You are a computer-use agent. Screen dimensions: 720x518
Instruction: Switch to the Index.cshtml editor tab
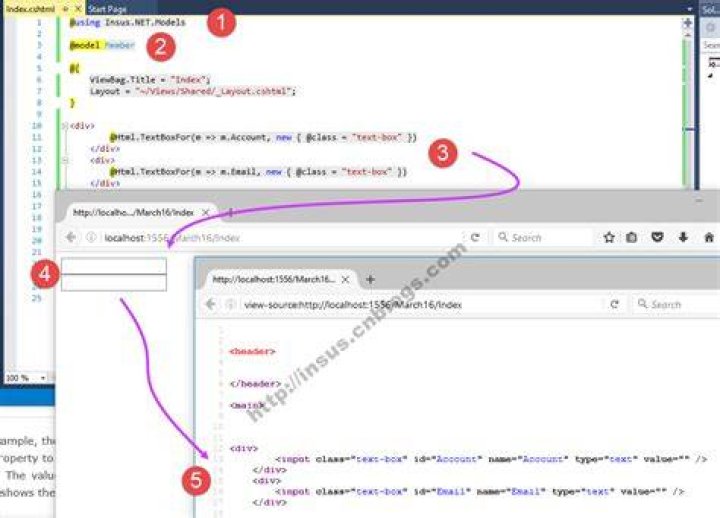click(x=30, y=9)
